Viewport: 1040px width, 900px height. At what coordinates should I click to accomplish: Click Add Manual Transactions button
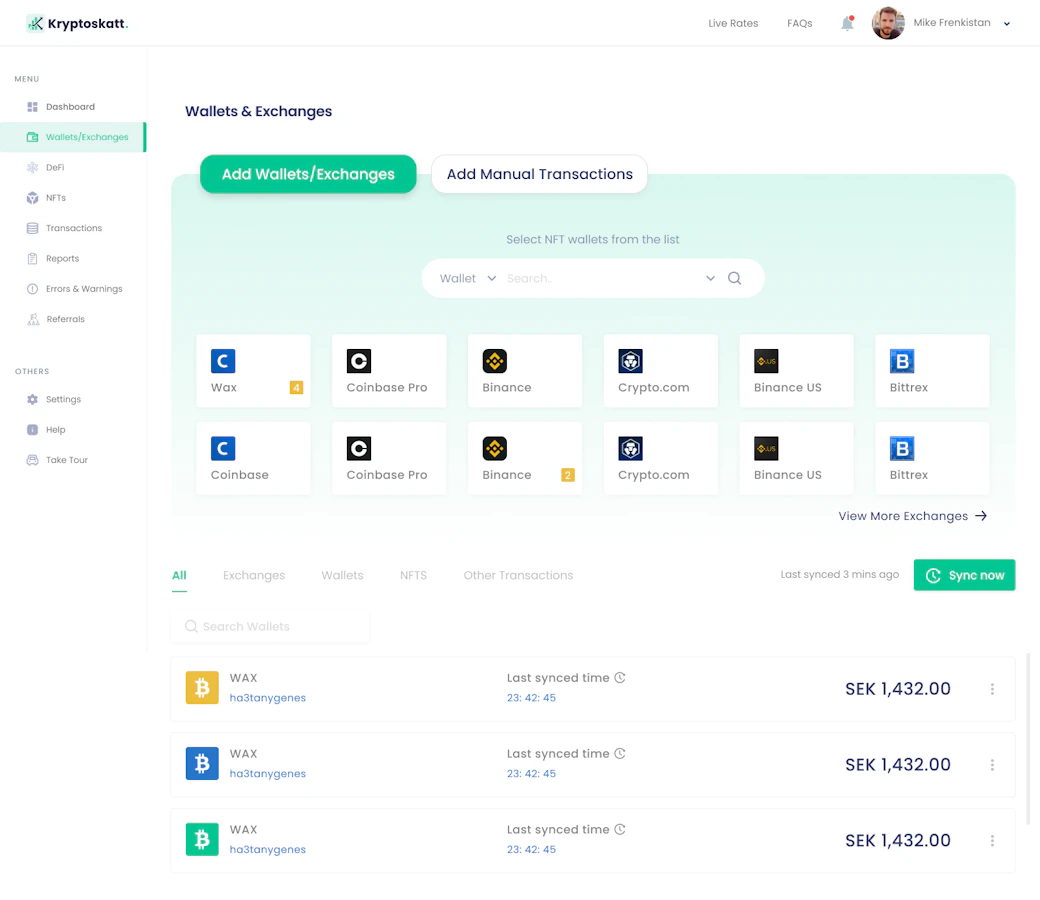(x=540, y=174)
